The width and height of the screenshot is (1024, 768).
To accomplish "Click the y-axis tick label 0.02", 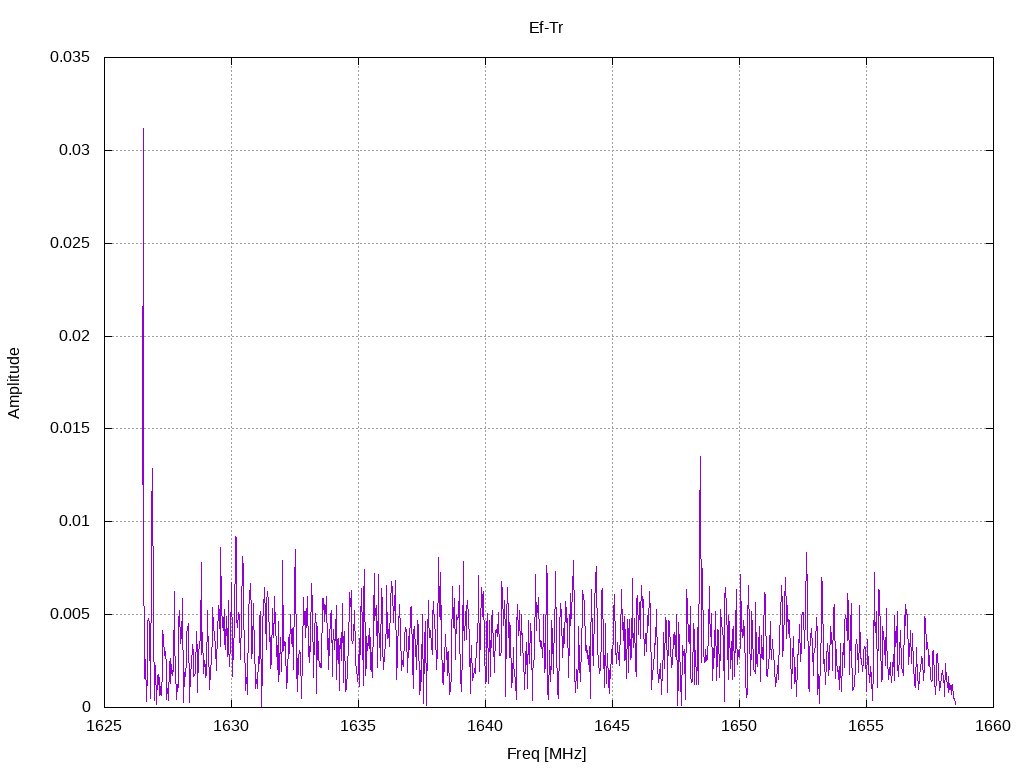I will (x=74, y=336).
